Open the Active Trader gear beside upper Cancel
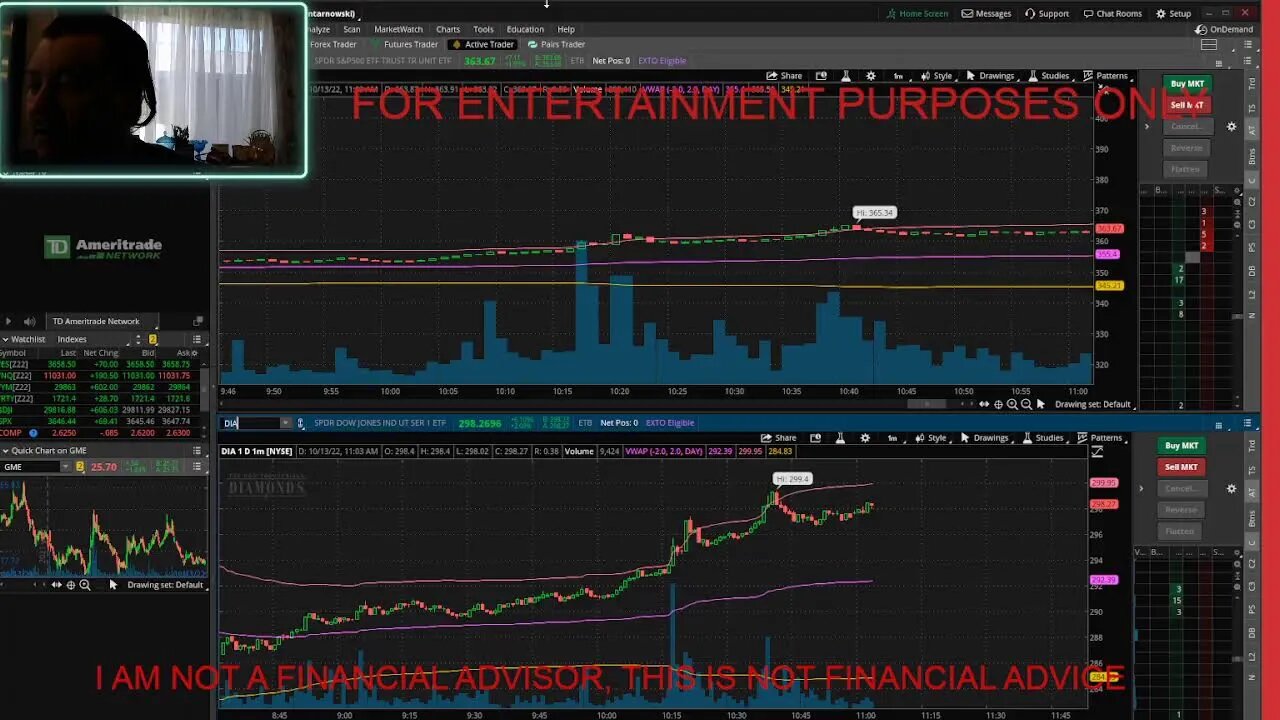Image resolution: width=1280 pixels, height=720 pixels. point(1232,127)
